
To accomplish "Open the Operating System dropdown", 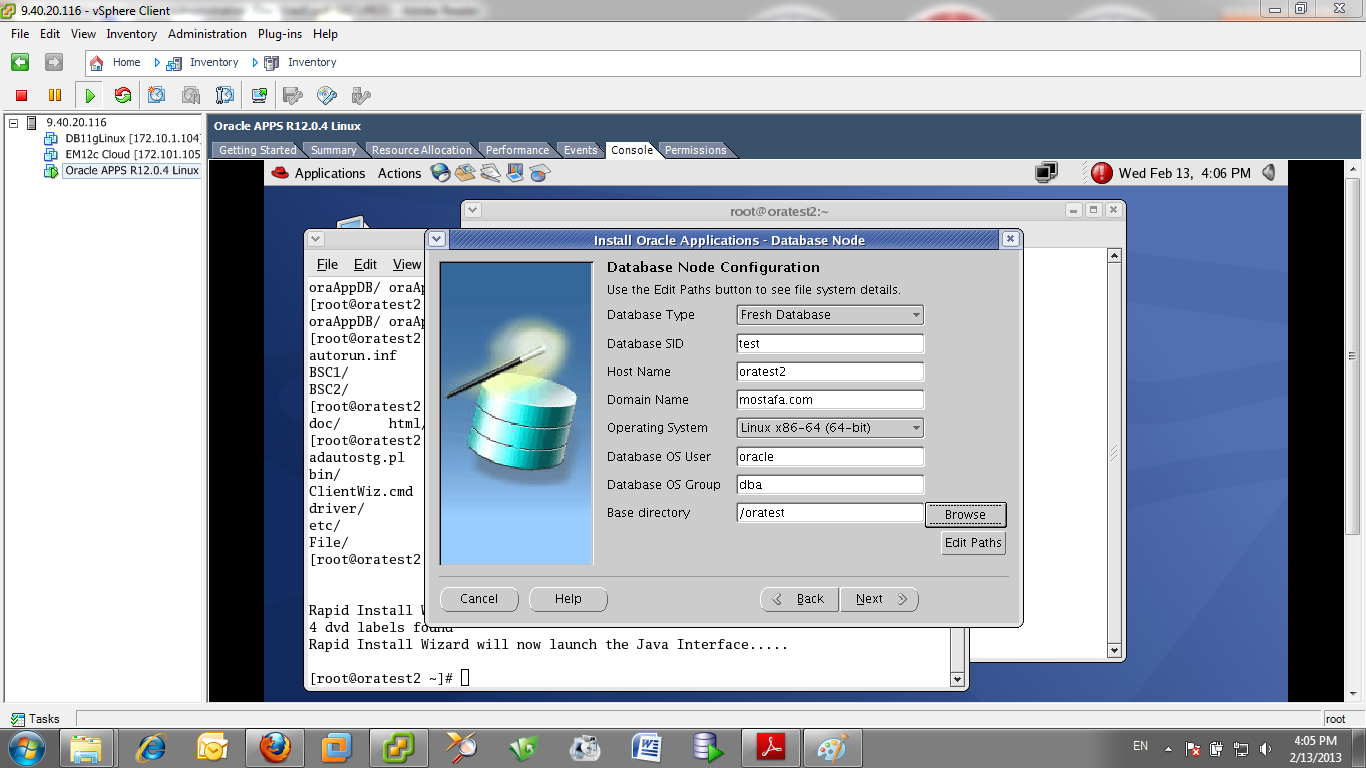I will tap(830, 428).
